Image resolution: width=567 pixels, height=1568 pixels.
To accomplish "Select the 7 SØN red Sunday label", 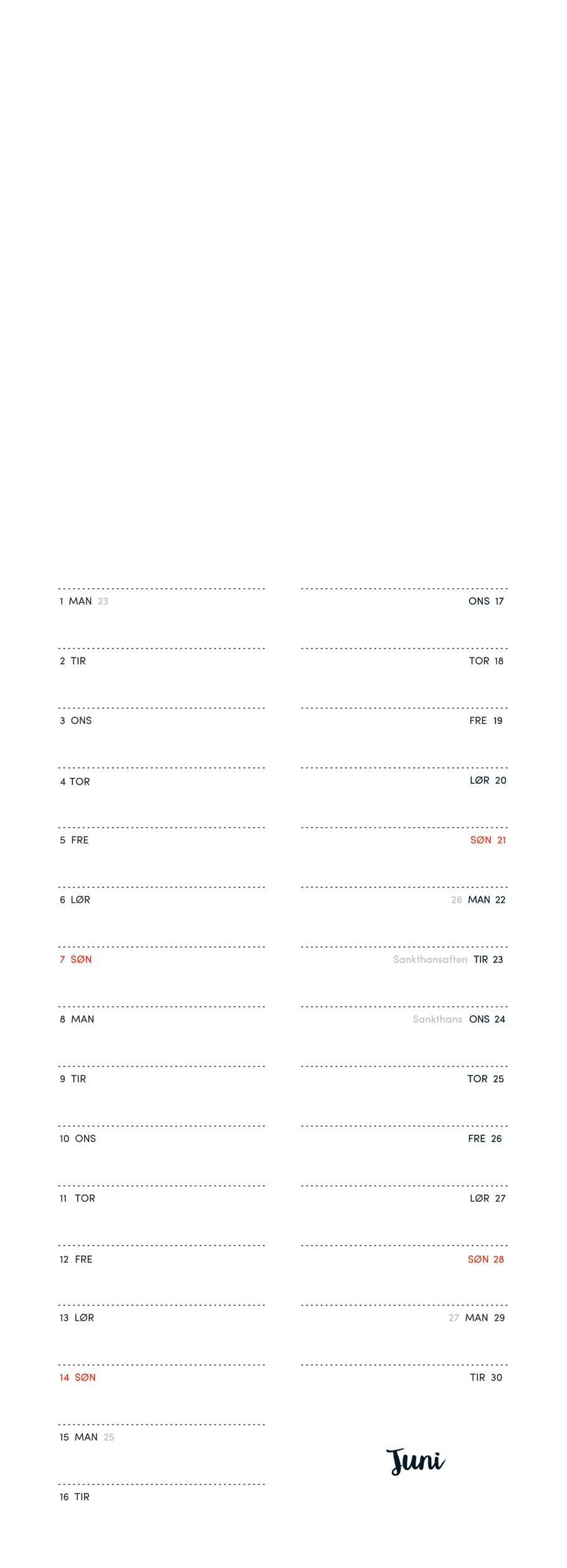I will tap(75, 959).
